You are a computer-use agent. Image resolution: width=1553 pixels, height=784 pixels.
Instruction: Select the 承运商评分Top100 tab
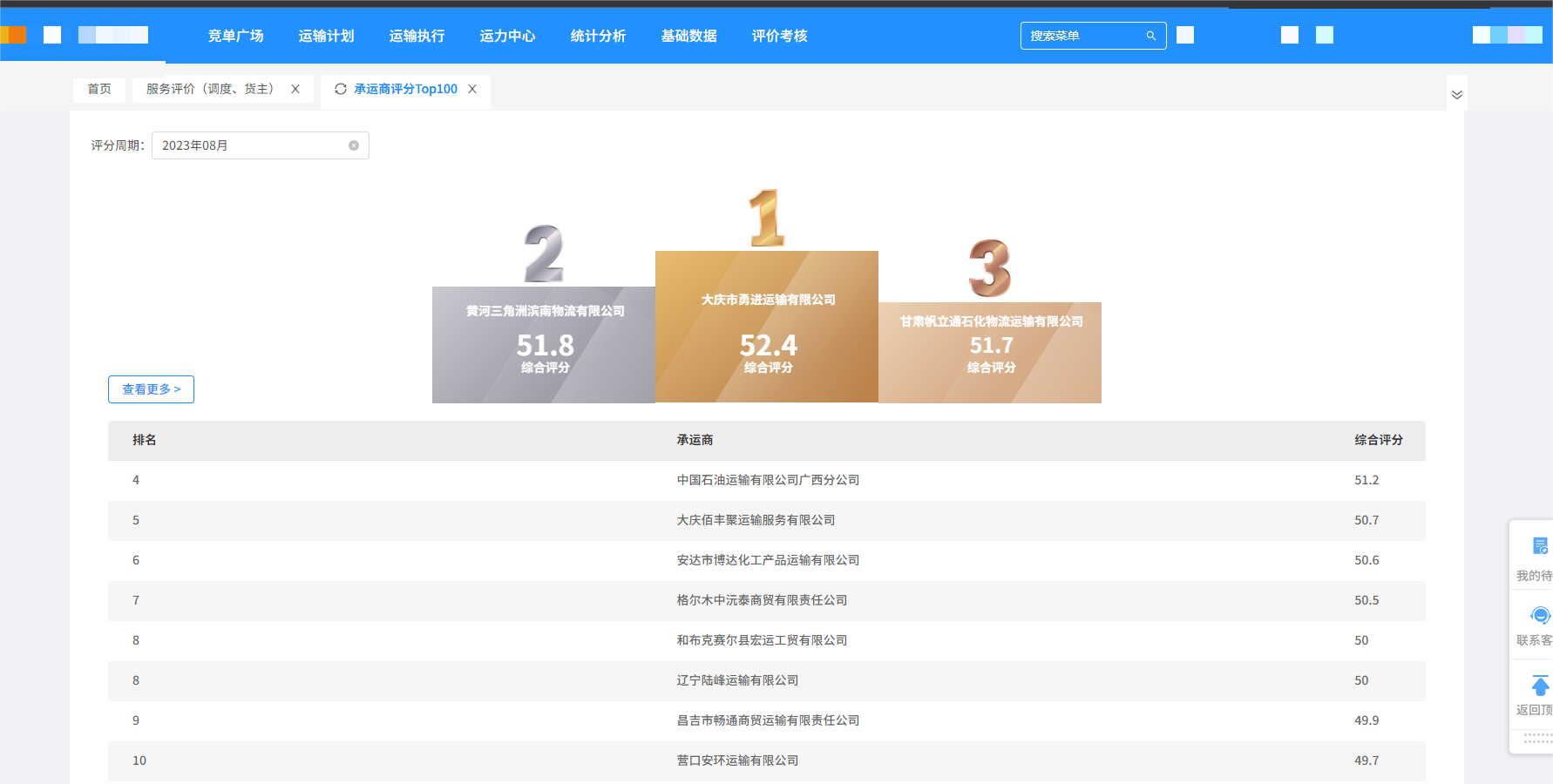click(x=405, y=89)
